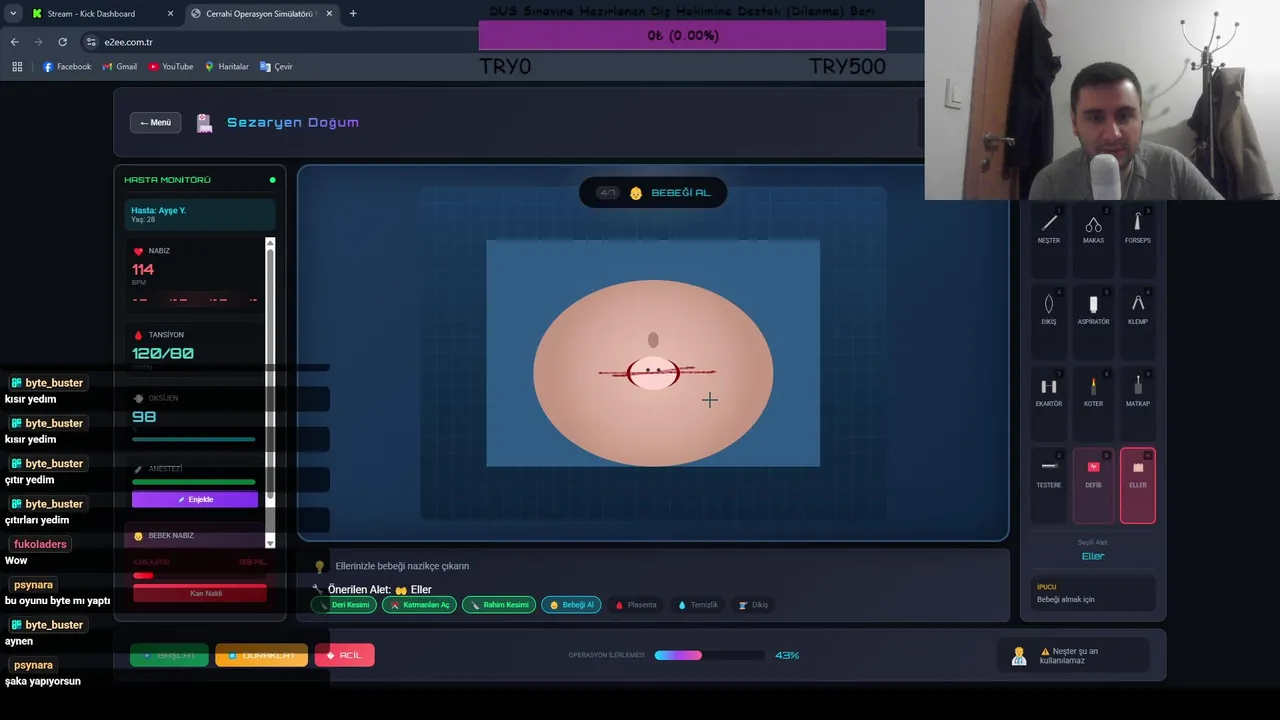
Task: Open the Gmail bookmark
Action: pyautogui.click(x=119, y=67)
